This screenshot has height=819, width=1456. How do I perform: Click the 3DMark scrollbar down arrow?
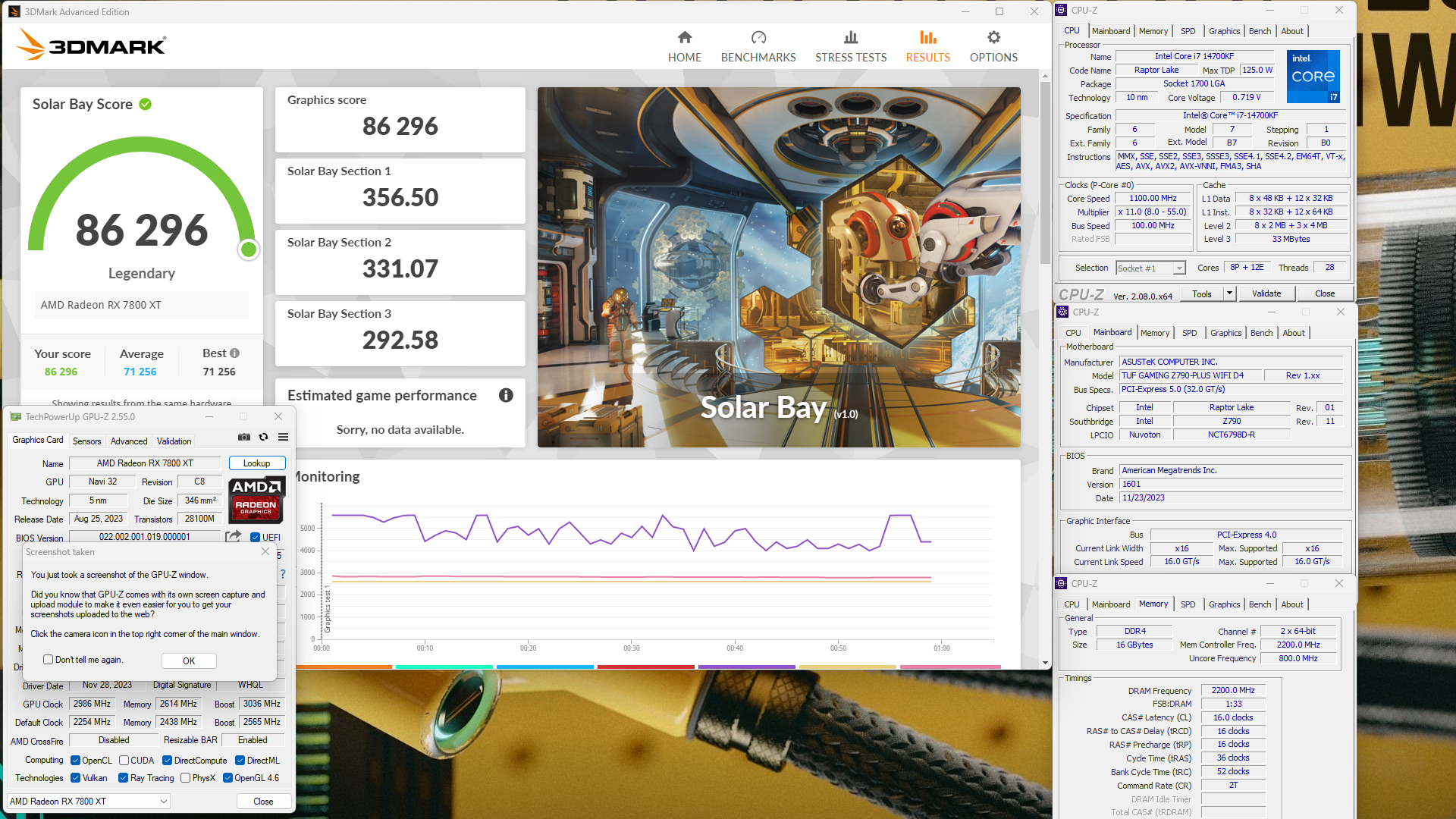tap(1045, 663)
